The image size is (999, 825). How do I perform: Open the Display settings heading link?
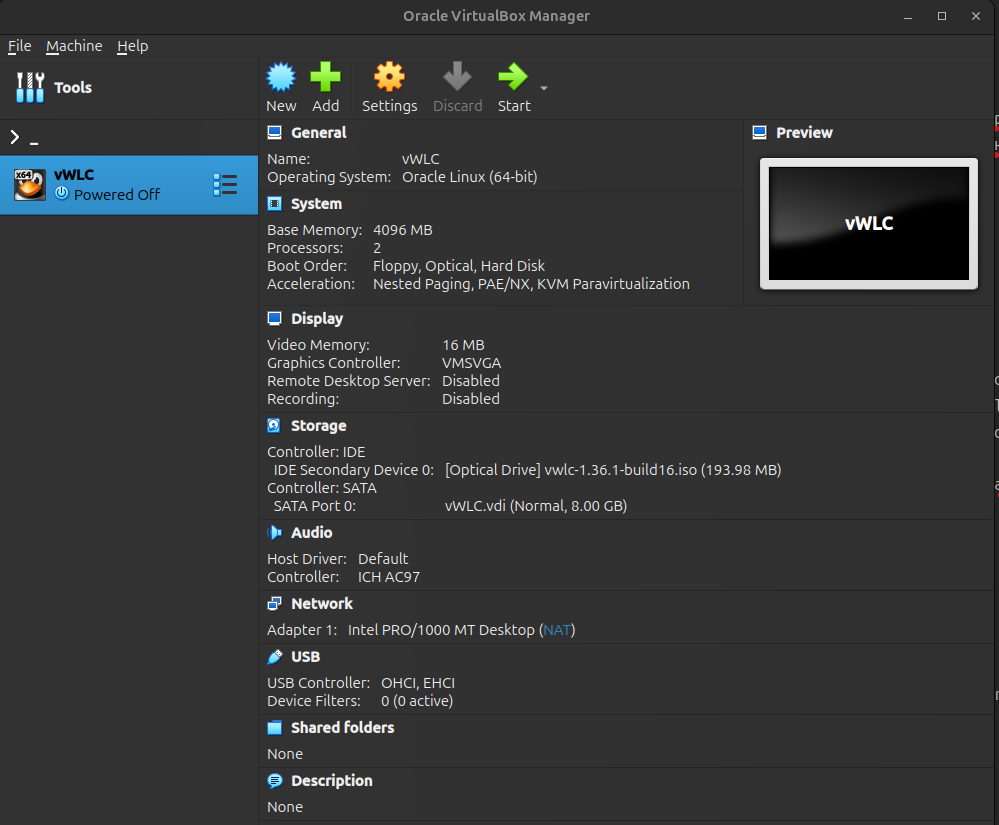pyautogui.click(x=317, y=319)
